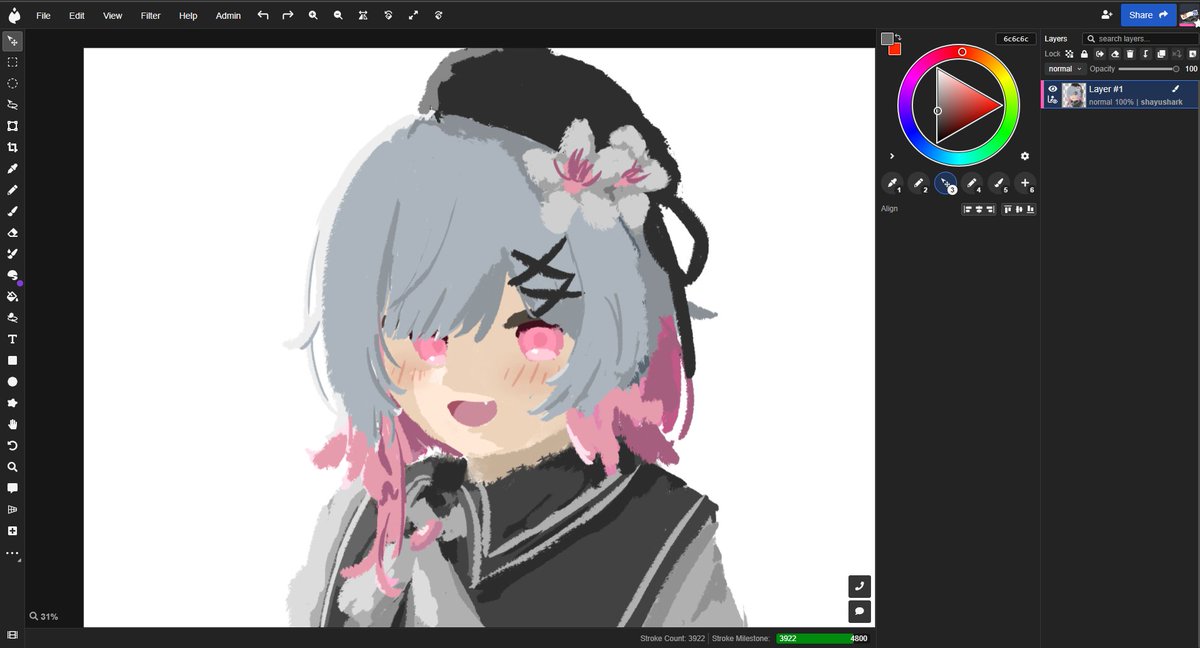The image size is (1200, 648).
Task: Invite a user with add-person icon
Action: 1106,15
